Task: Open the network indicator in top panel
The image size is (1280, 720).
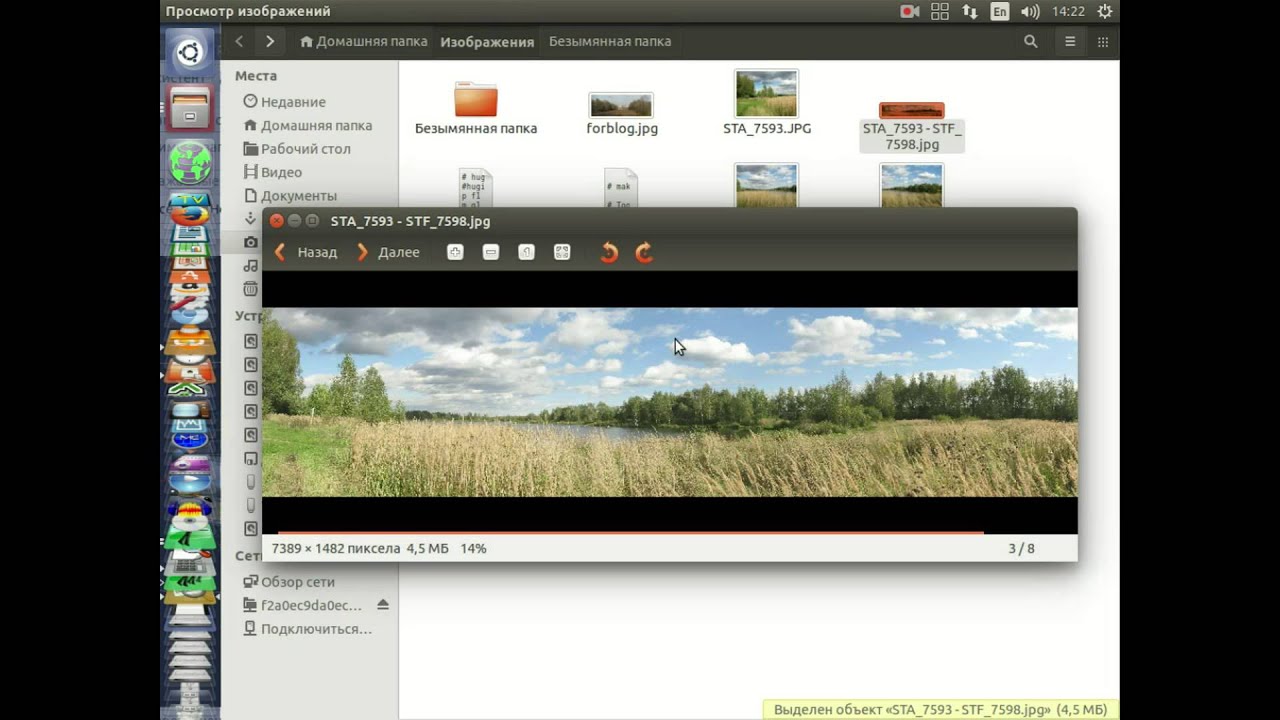Action: pyautogui.click(x=970, y=12)
